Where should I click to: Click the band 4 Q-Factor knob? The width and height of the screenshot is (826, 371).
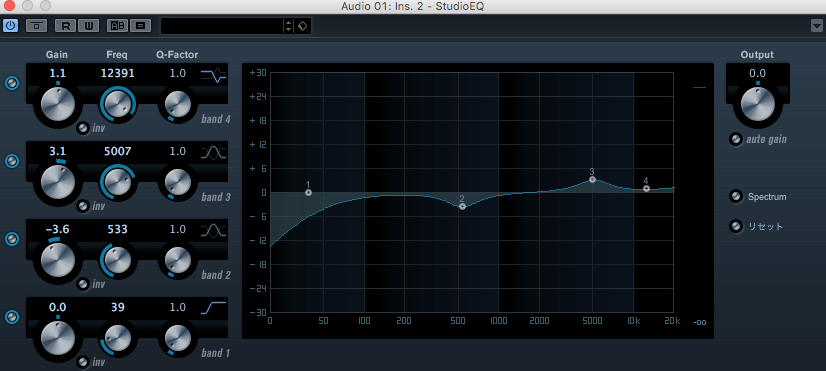pos(178,103)
